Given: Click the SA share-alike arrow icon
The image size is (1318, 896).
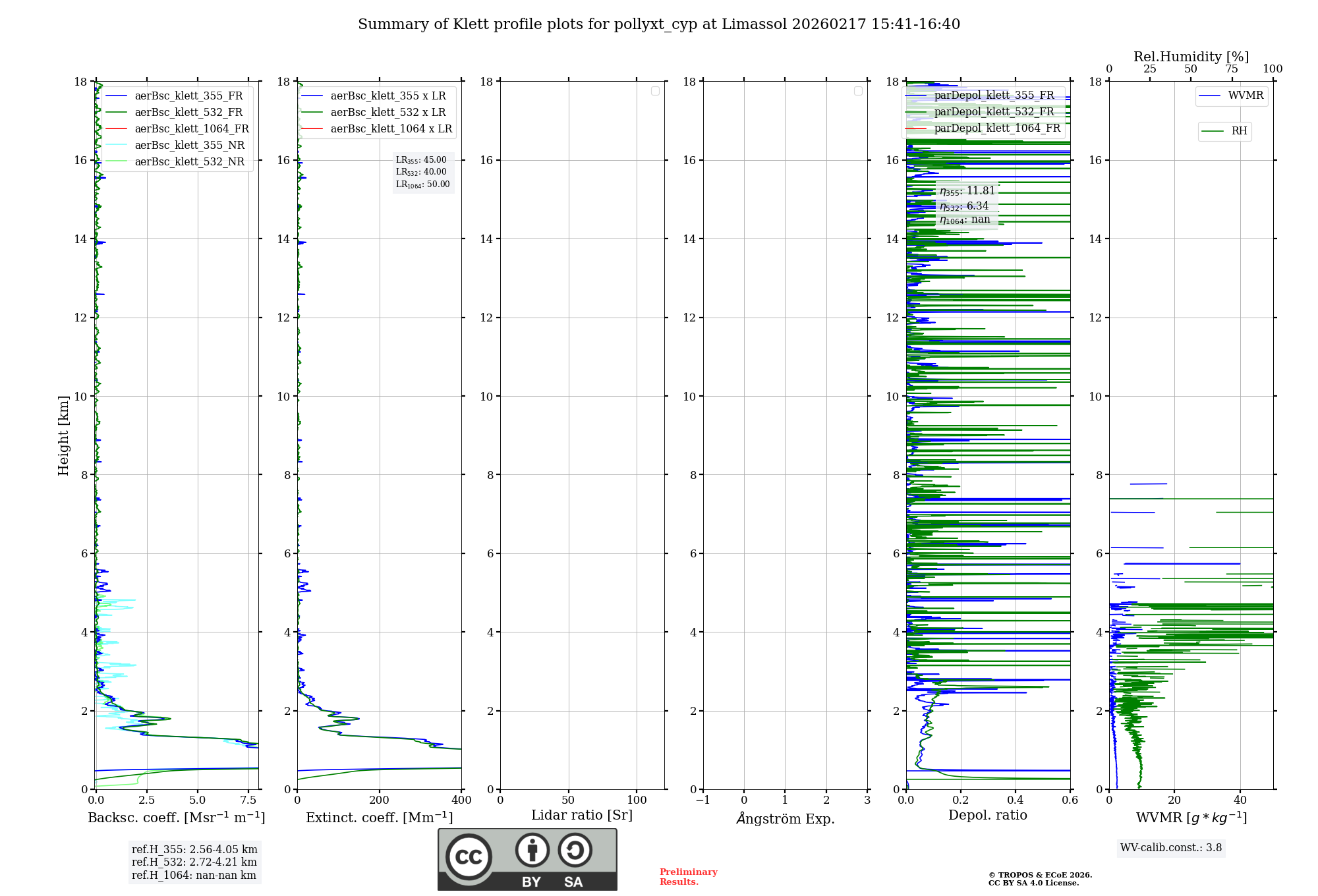Looking at the screenshot, I should point(575,850).
